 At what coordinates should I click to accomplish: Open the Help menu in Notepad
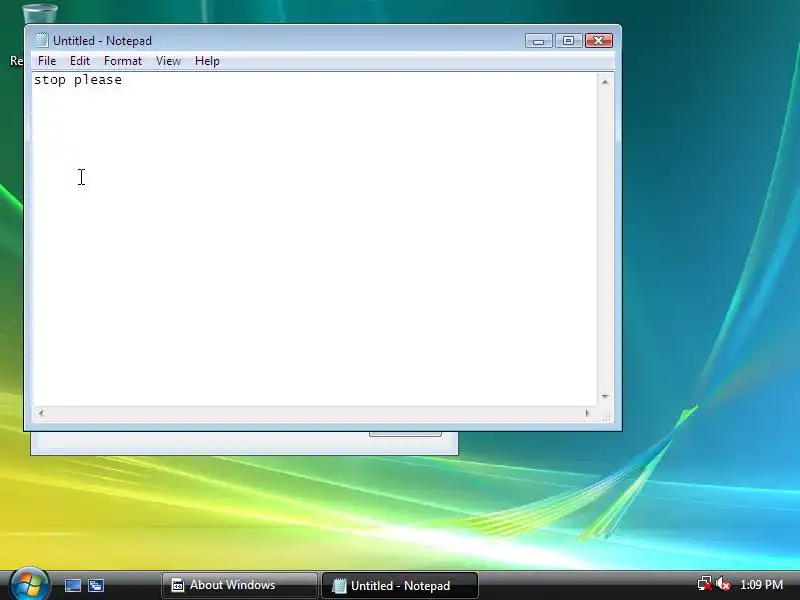pos(207,61)
